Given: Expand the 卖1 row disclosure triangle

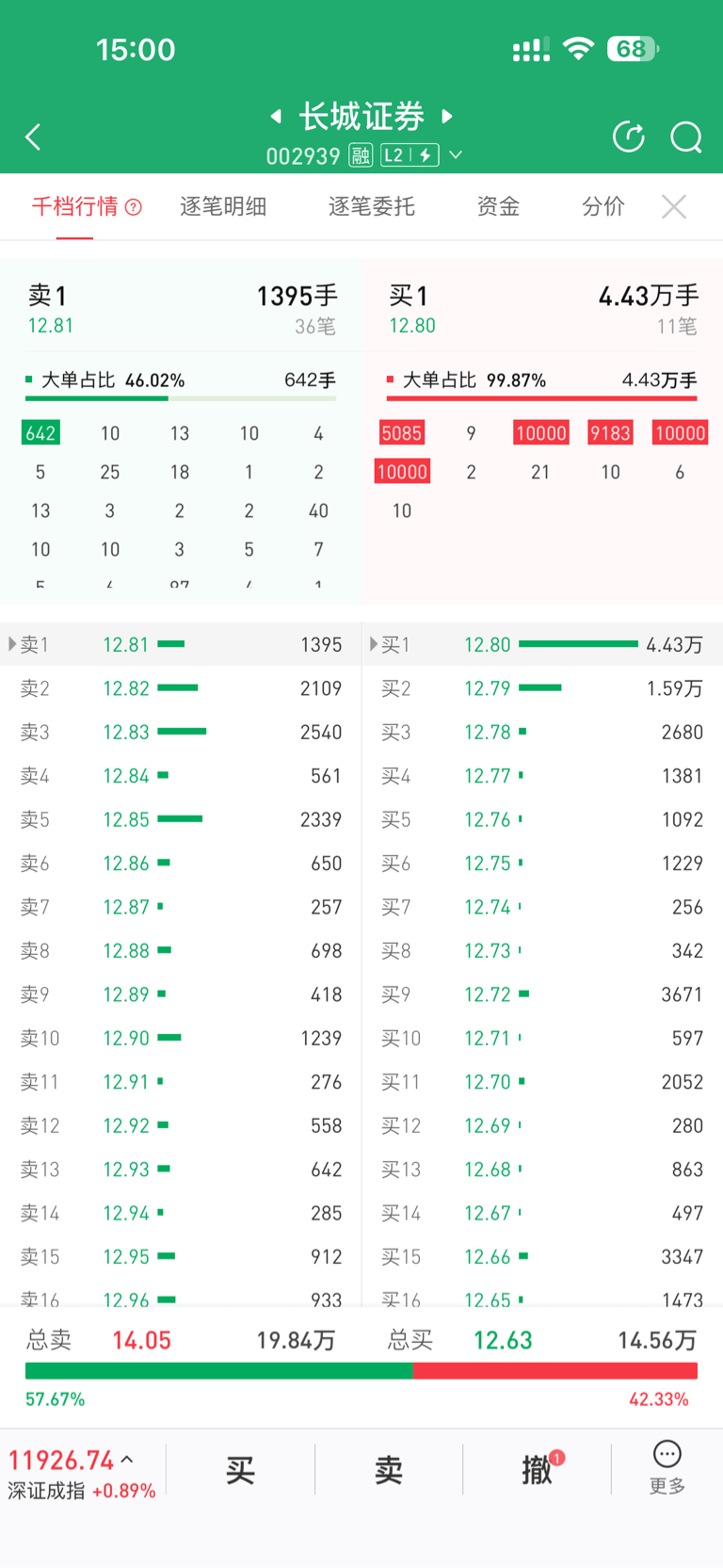Looking at the screenshot, I should click(12, 644).
